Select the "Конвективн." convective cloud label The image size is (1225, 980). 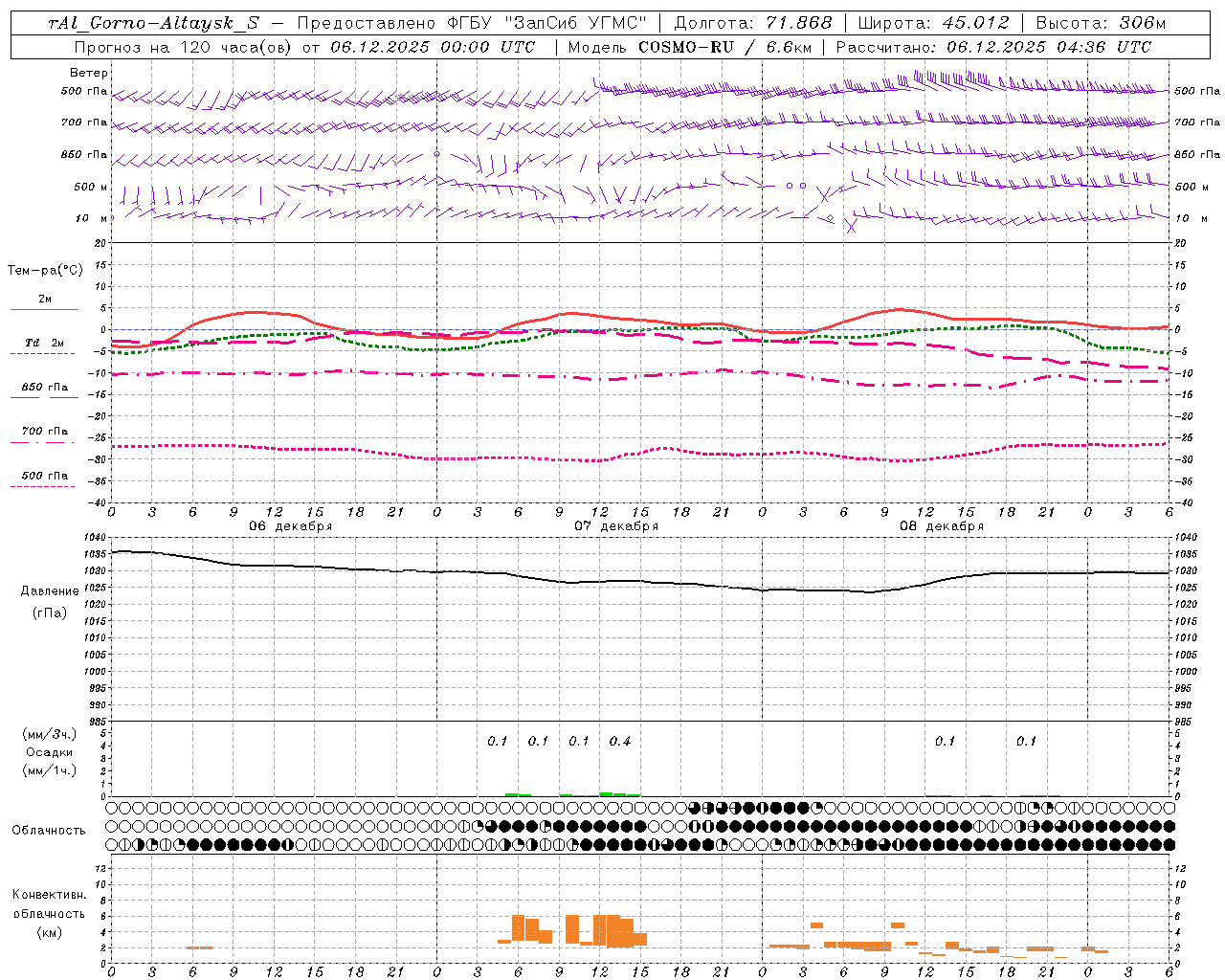coord(49,895)
